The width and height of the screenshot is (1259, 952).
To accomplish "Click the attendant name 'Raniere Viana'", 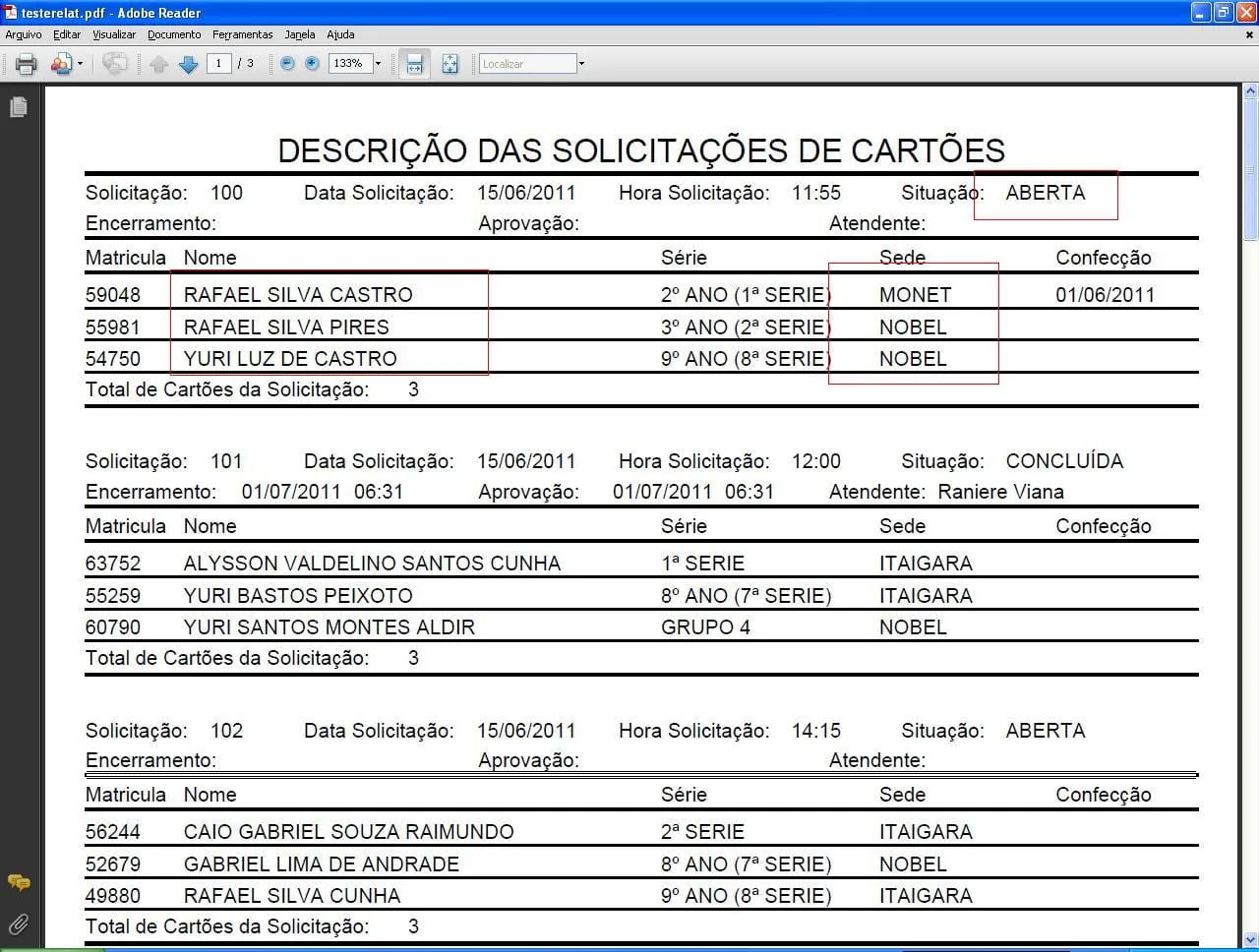I will pos(1000,492).
